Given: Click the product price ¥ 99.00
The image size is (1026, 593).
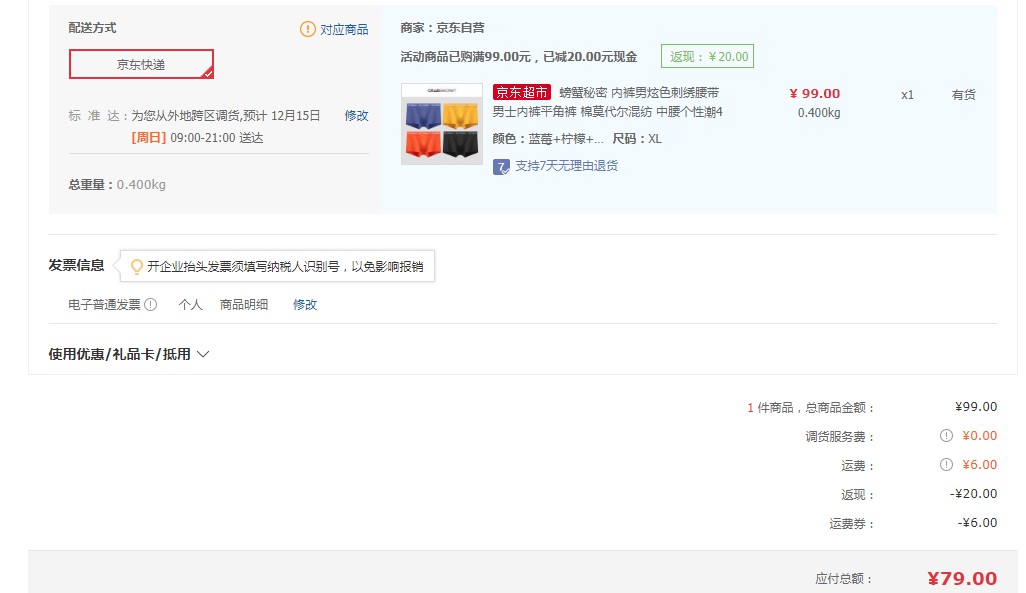Looking at the screenshot, I should [815, 94].
